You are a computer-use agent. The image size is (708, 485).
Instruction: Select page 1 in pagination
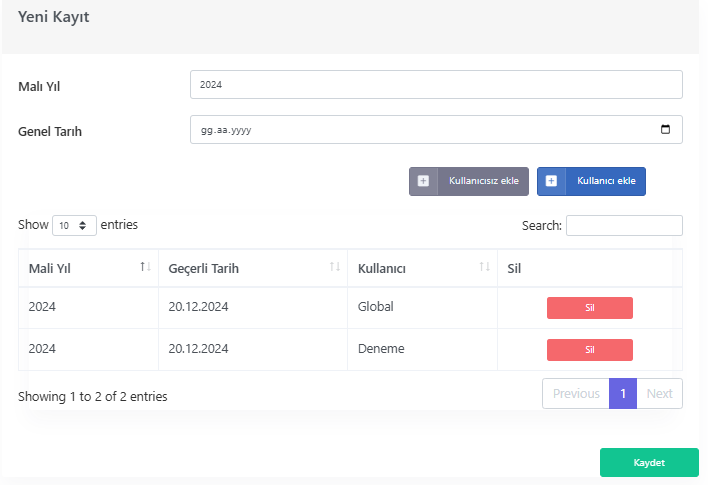point(623,393)
